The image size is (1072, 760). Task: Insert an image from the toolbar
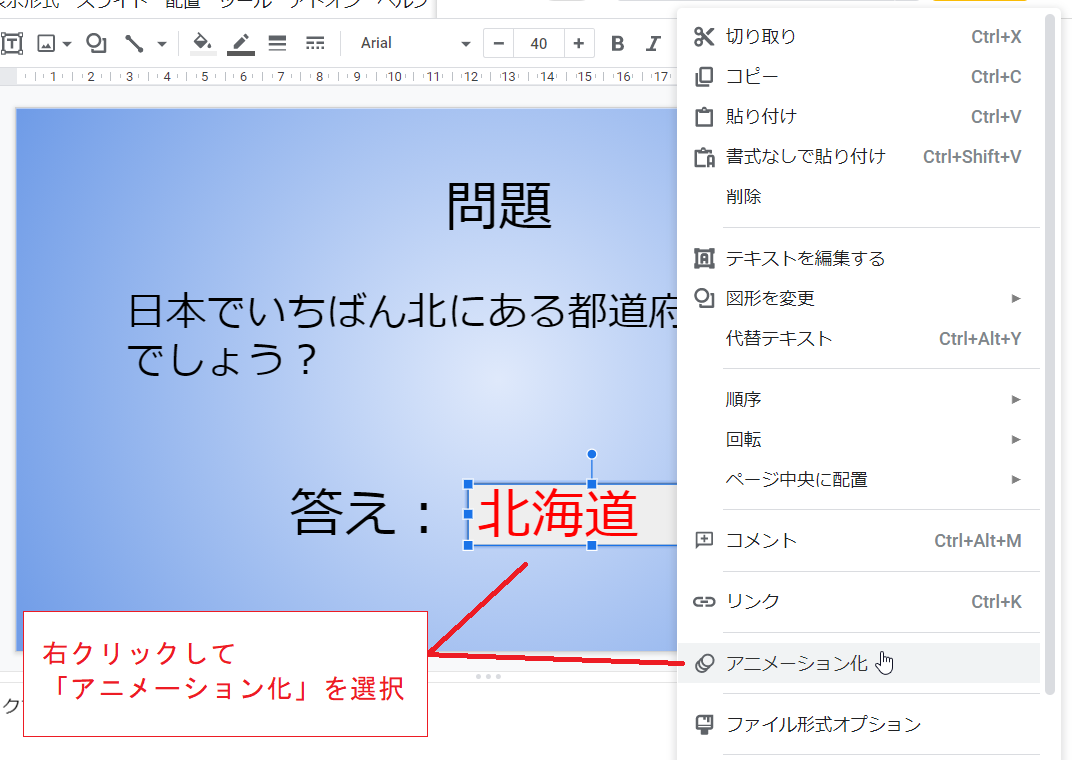(46, 44)
